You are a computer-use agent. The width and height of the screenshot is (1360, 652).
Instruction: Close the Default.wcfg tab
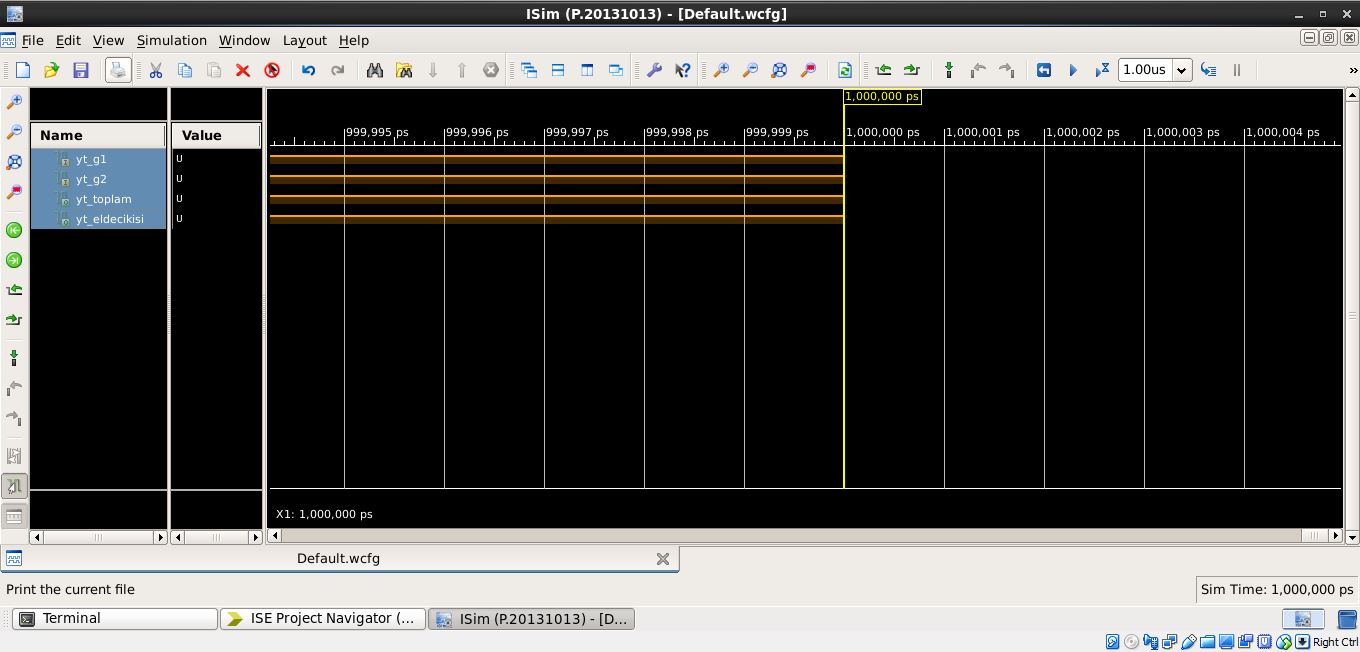pyautogui.click(x=662, y=559)
